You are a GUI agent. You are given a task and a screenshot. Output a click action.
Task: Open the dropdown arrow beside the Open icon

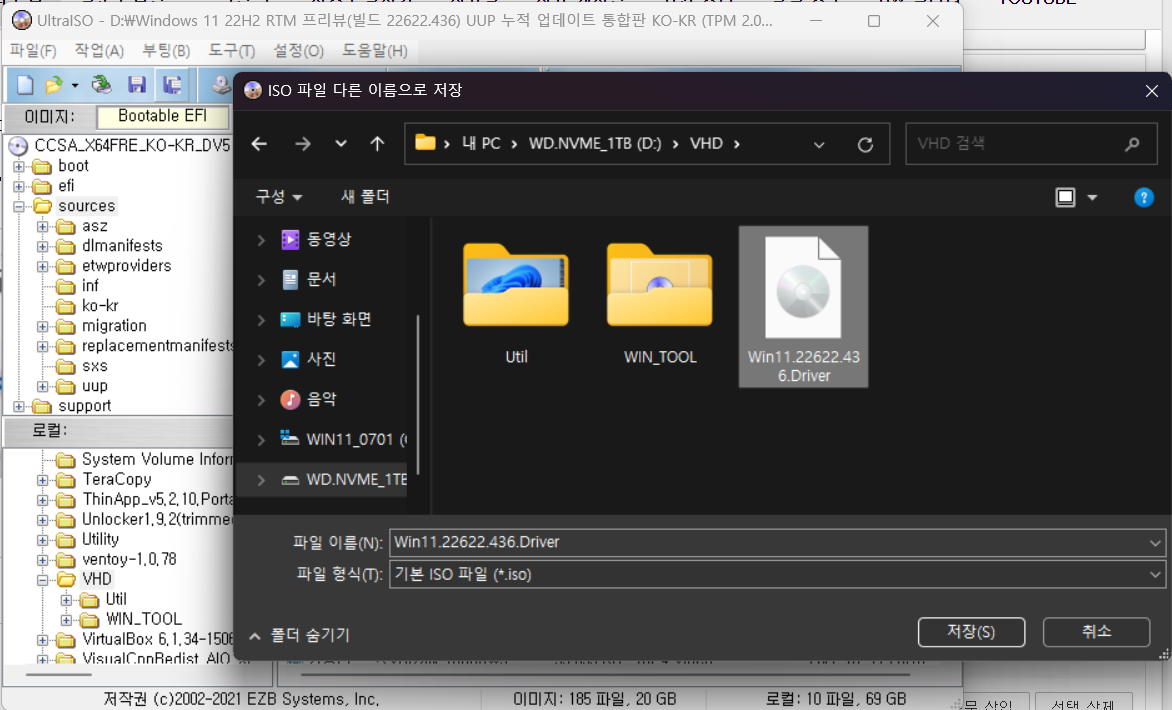pyautogui.click(x=75, y=86)
